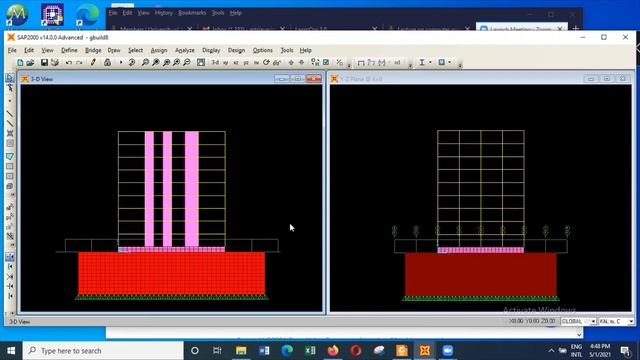Select the Draw Frame line tool
The width and height of the screenshot is (640, 360).
click(10, 113)
